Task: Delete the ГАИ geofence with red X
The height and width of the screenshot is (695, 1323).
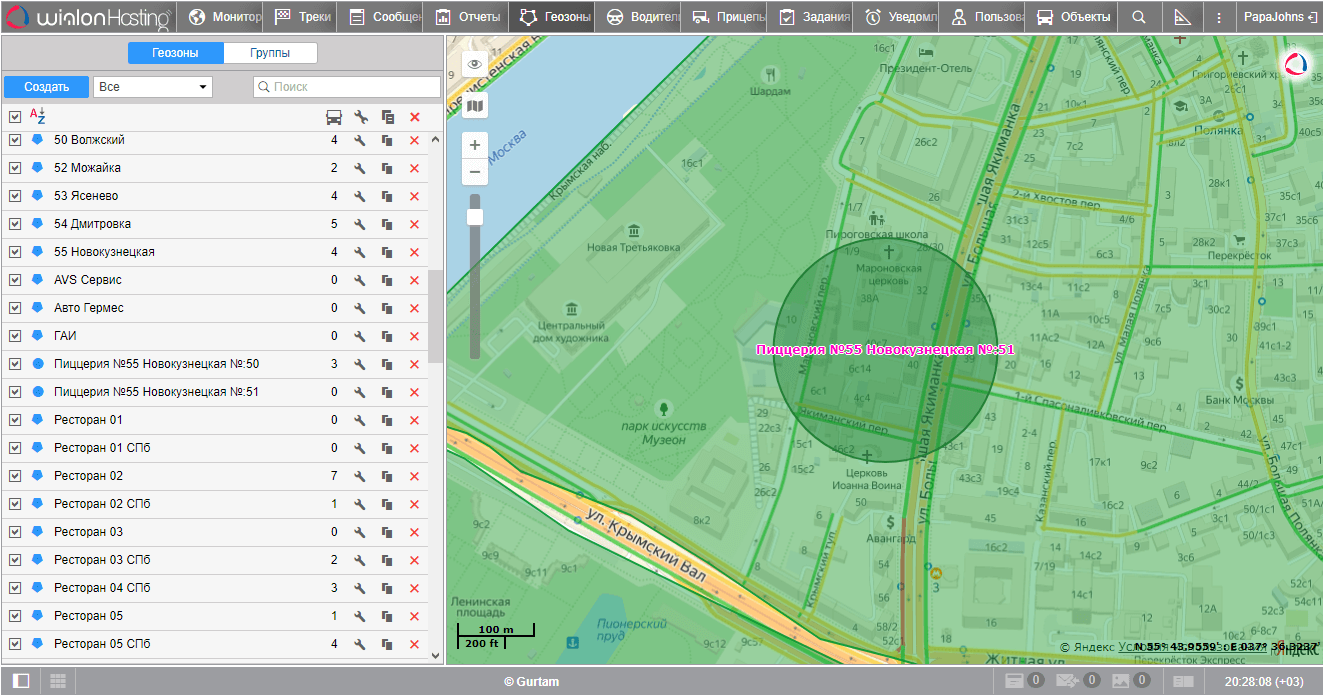Action: pyautogui.click(x=414, y=336)
